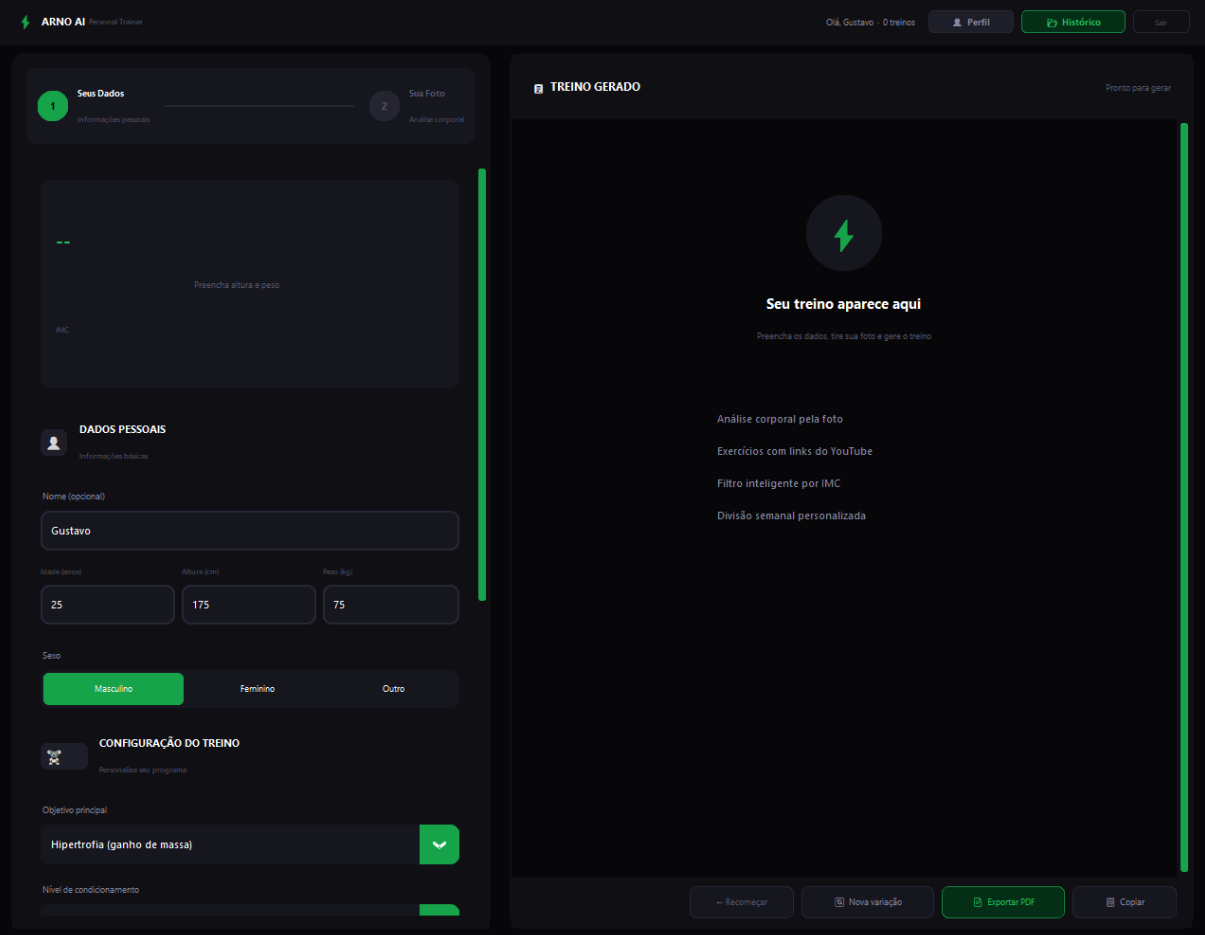Select step 1 Seus Dados

coord(53,106)
